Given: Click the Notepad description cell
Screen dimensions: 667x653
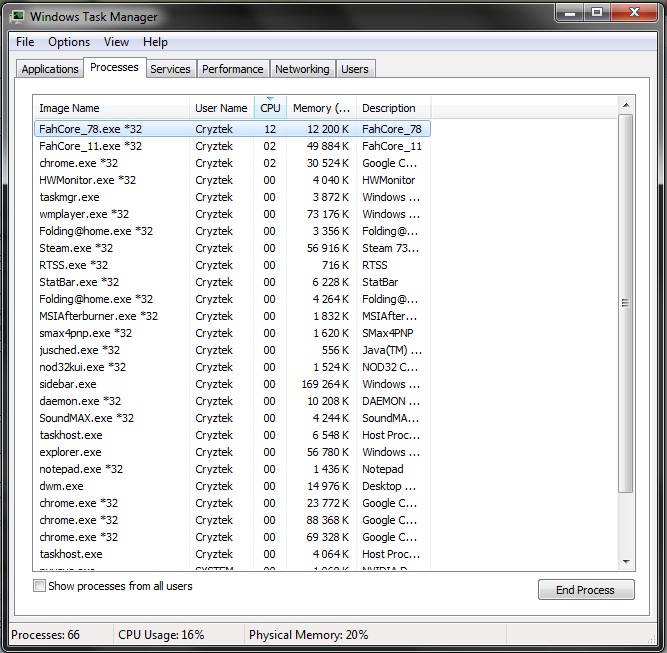Looking at the screenshot, I should click(383, 469).
